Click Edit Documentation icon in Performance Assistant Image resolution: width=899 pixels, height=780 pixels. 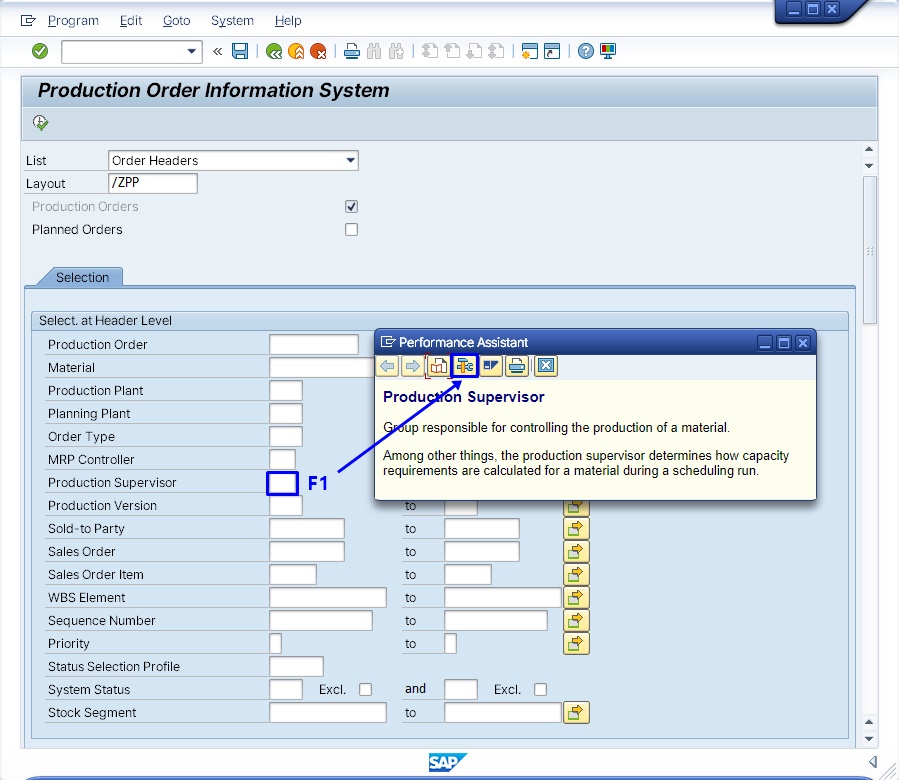[x=491, y=366]
